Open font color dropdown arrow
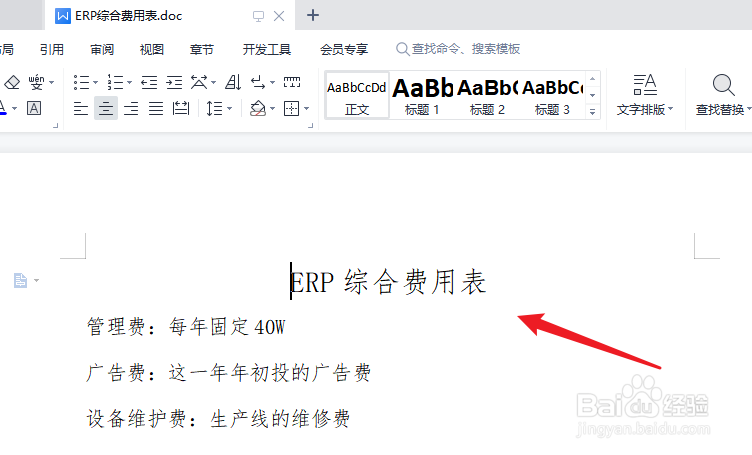This screenshot has width=752, height=455. 14,108
